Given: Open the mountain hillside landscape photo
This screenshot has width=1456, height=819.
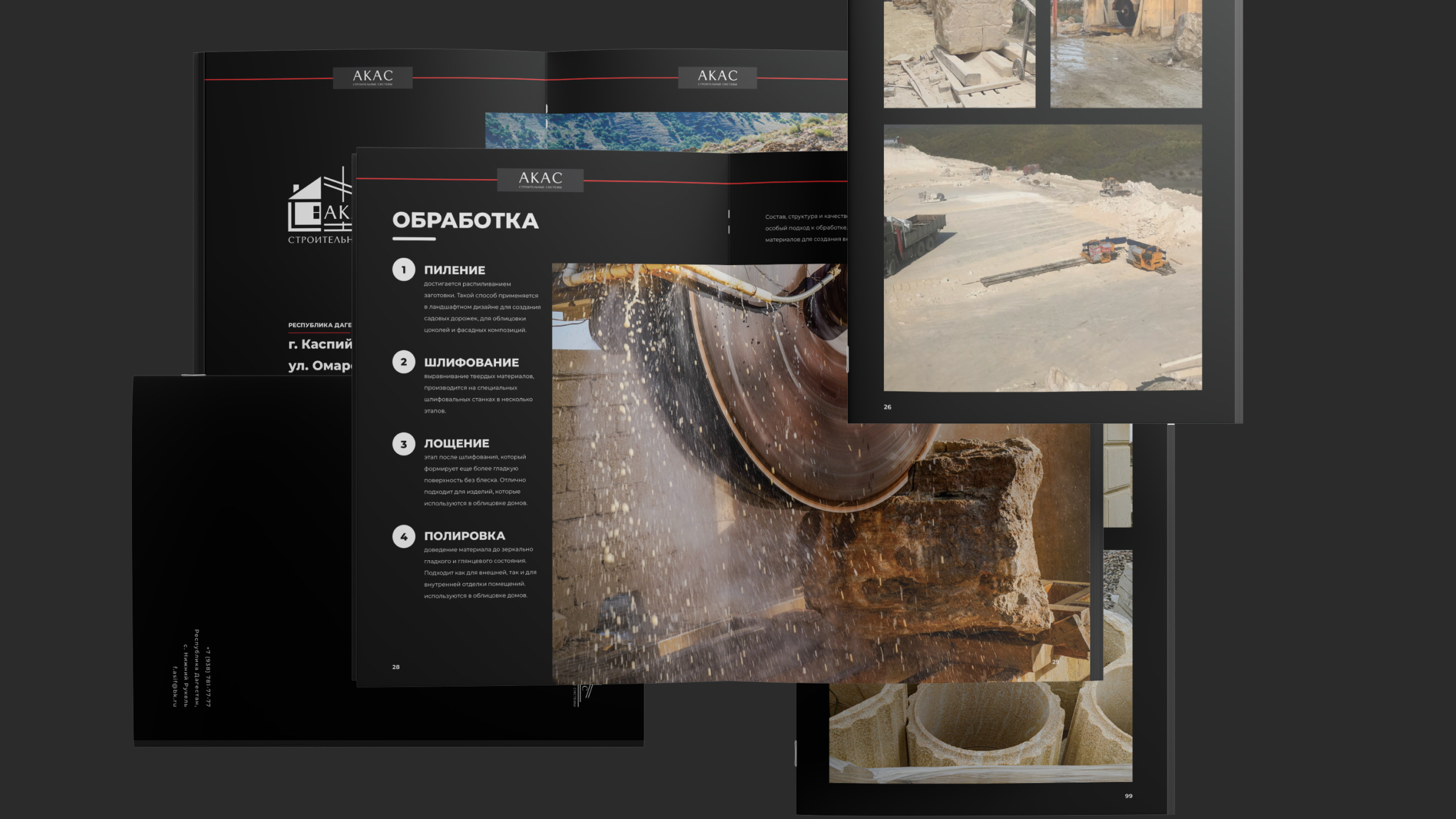Looking at the screenshot, I should 666,132.
